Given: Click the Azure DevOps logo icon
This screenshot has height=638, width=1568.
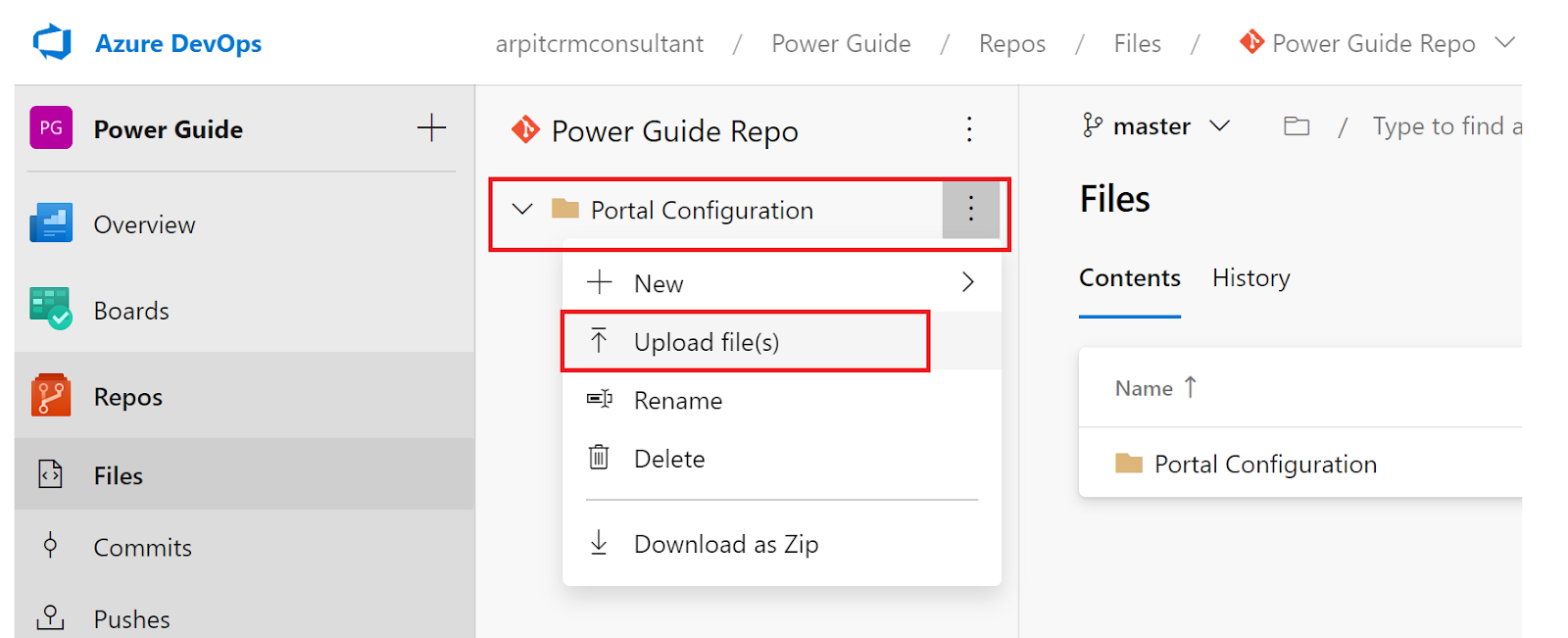Looking at the screenshot, I should [x=52, y=43].
